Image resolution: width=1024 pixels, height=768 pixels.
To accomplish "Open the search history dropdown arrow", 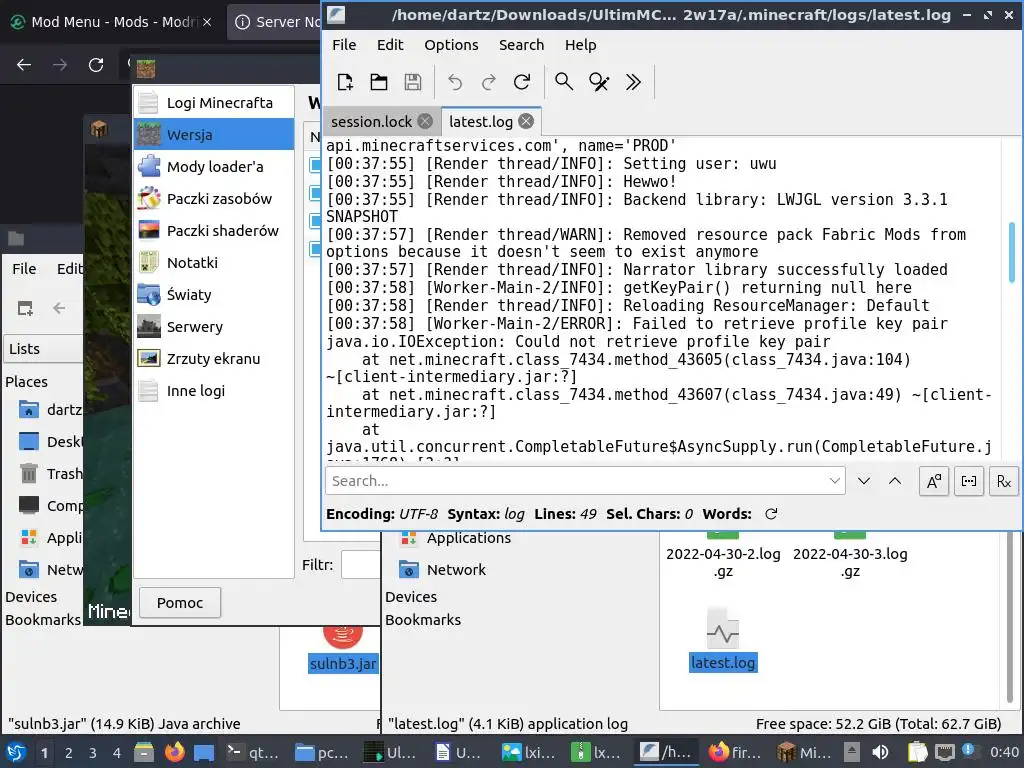I will tap(835, 481).
